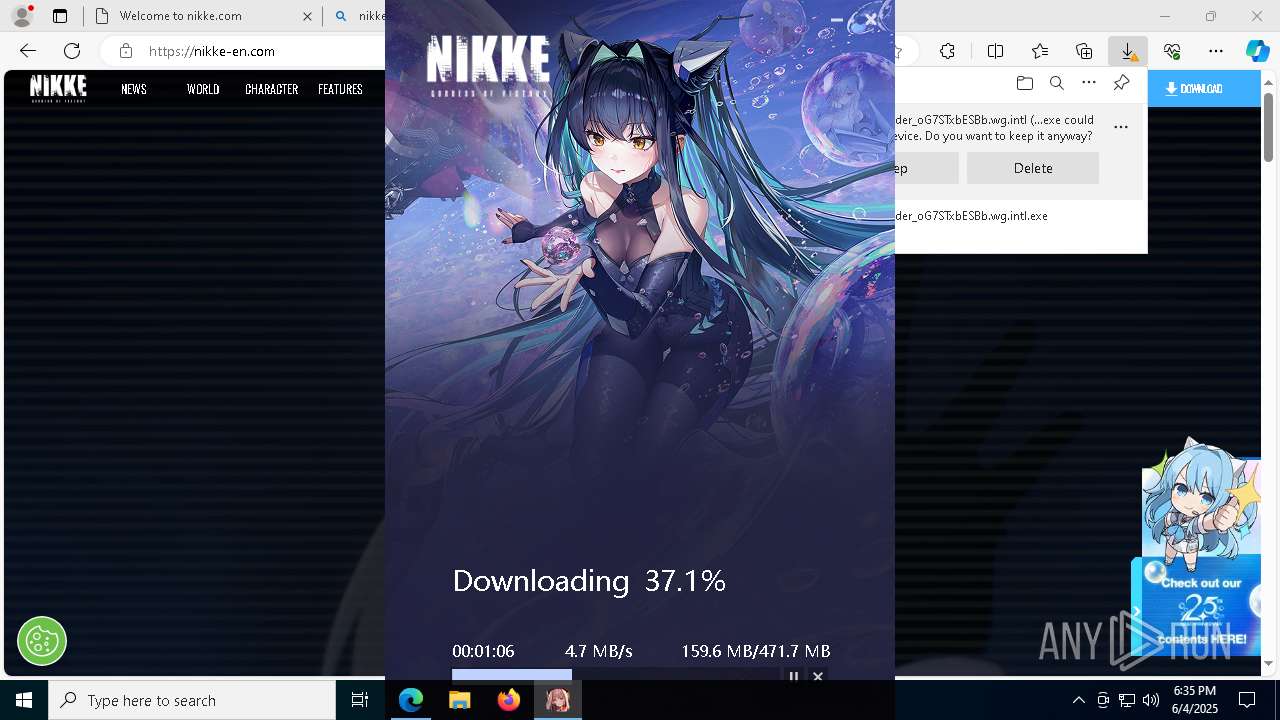Cancel the NIKKE download with X button
The width and height of the screenshot is (1280, 720).
[818, 677]
